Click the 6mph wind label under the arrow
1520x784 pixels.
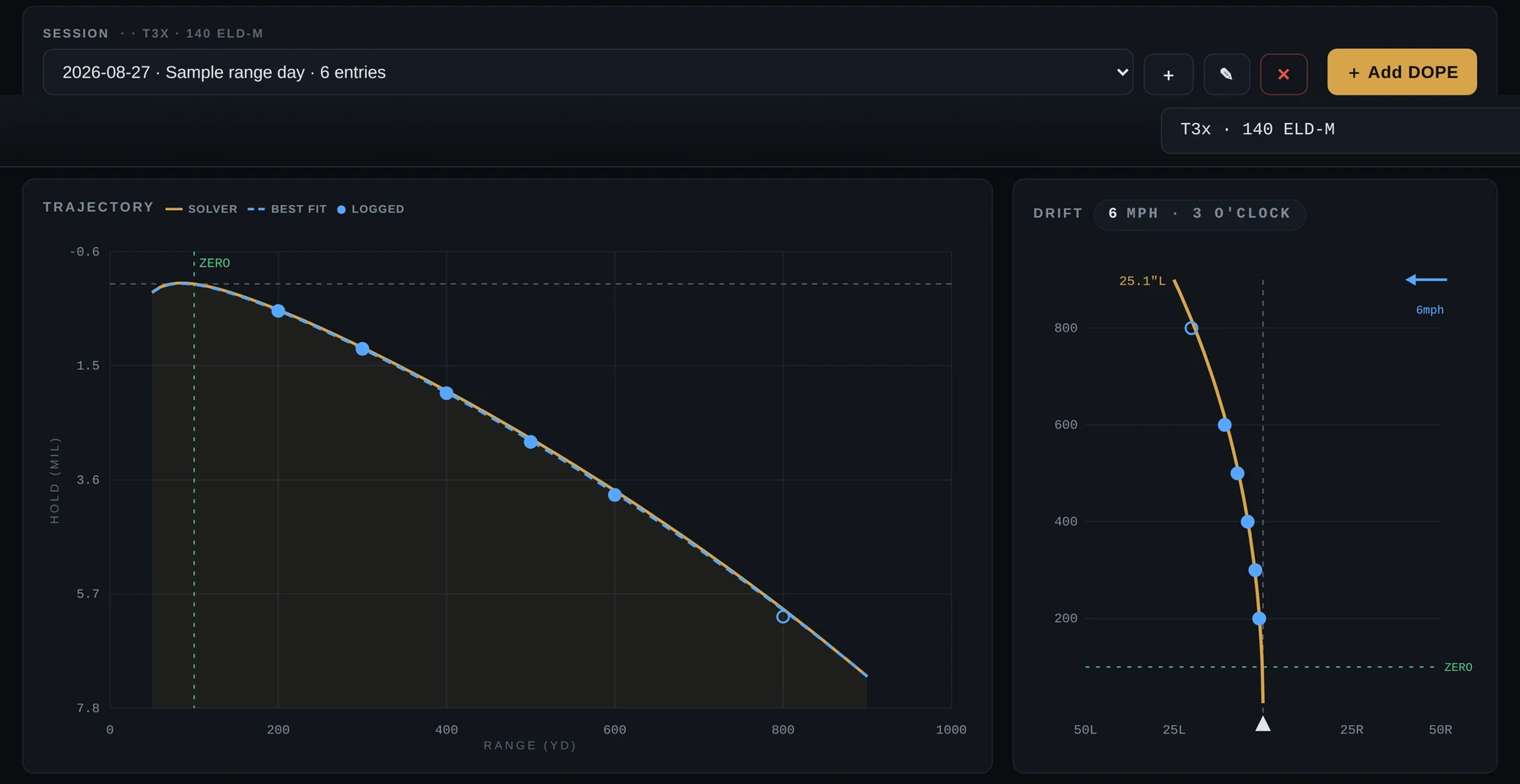pyautogui.click(x=1430, y=310)
